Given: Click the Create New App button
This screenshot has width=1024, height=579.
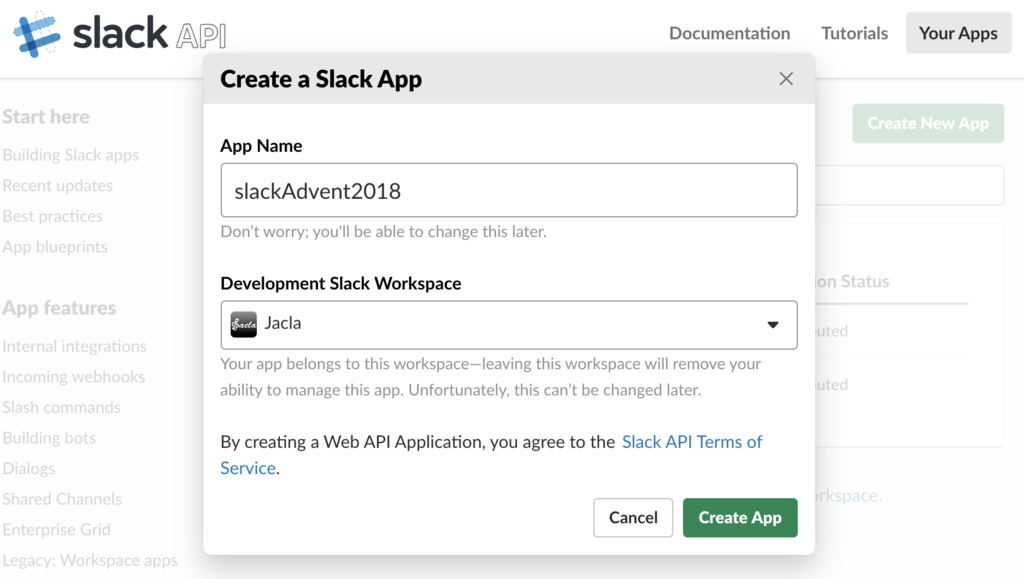Looking at the screenshot, I should (x=928, y=123).
